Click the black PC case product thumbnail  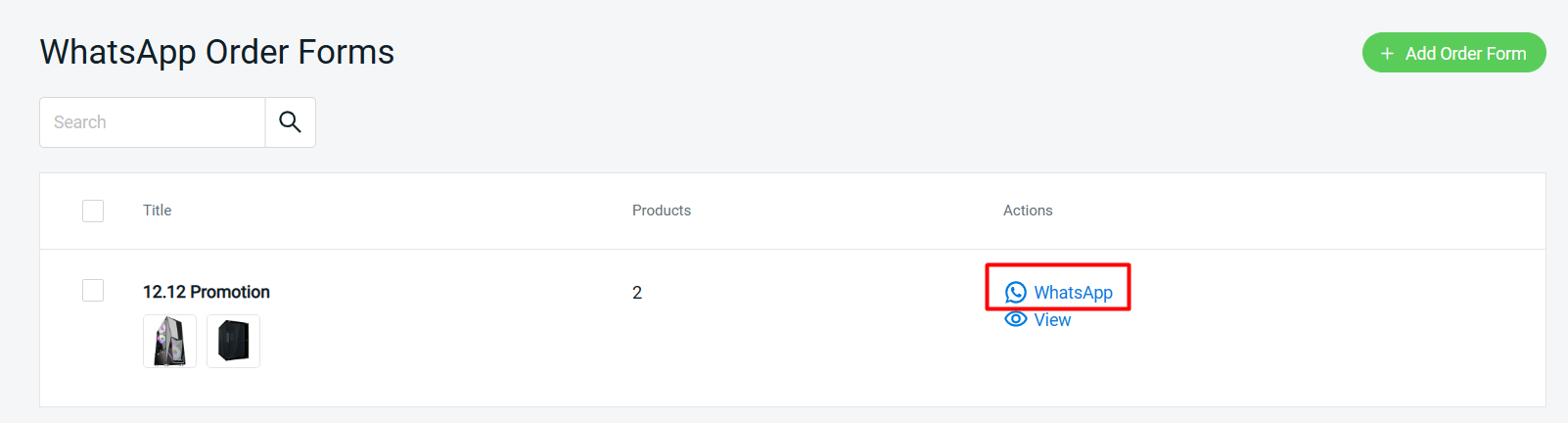pos(233,341)
